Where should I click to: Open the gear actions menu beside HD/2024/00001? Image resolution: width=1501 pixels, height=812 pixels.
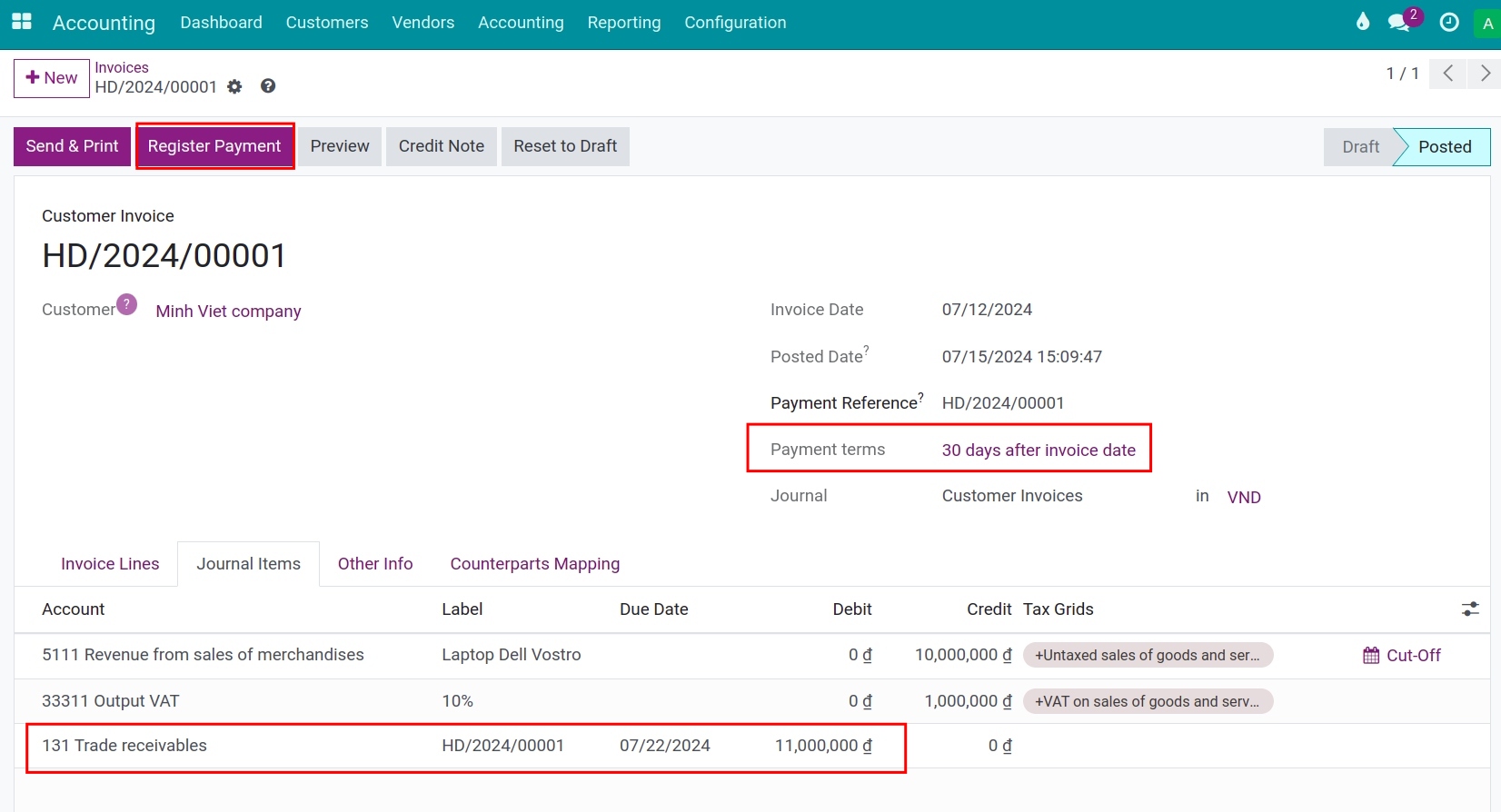pos(234,86)
